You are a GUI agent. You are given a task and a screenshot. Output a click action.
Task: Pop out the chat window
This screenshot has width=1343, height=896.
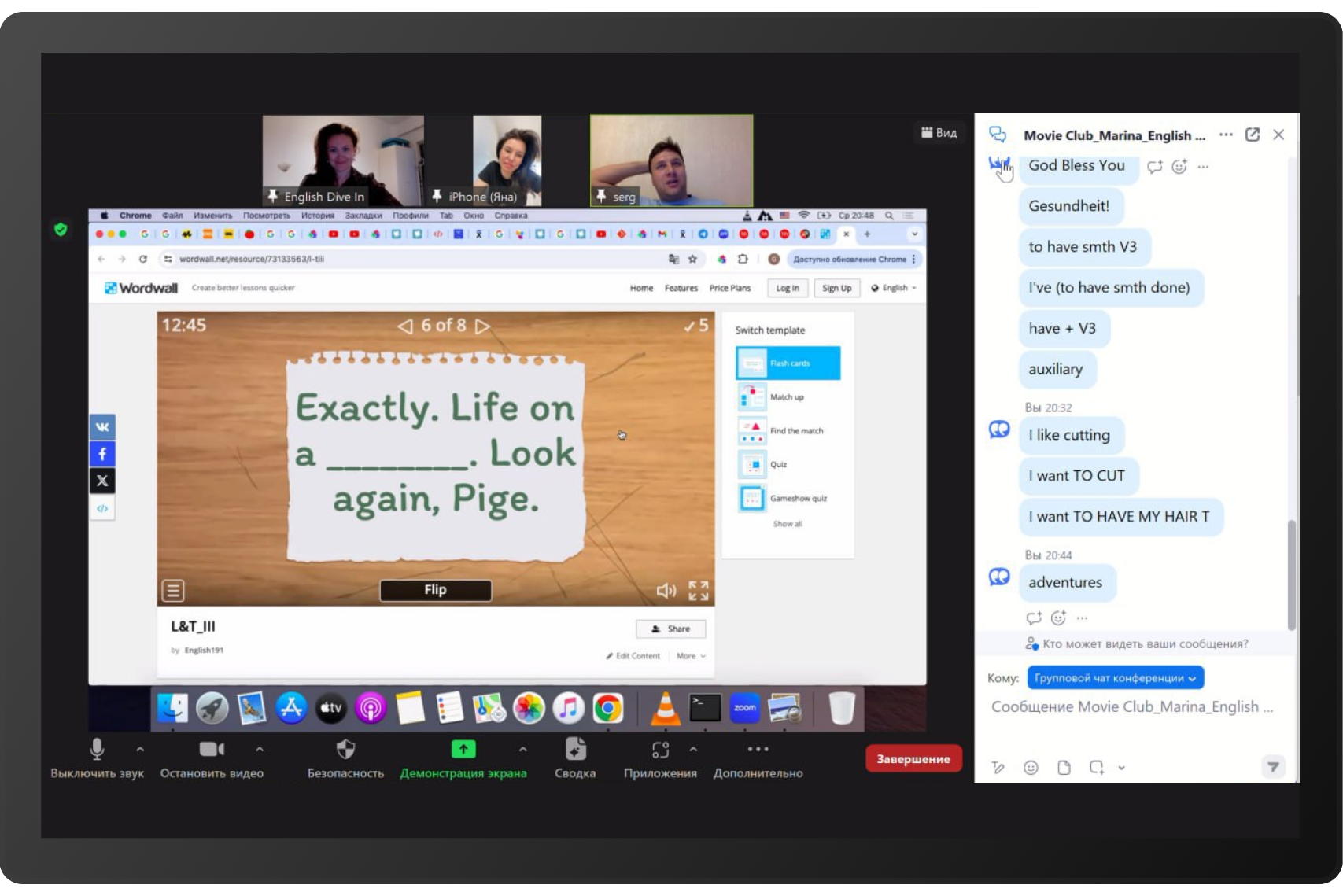(1253, 135)
